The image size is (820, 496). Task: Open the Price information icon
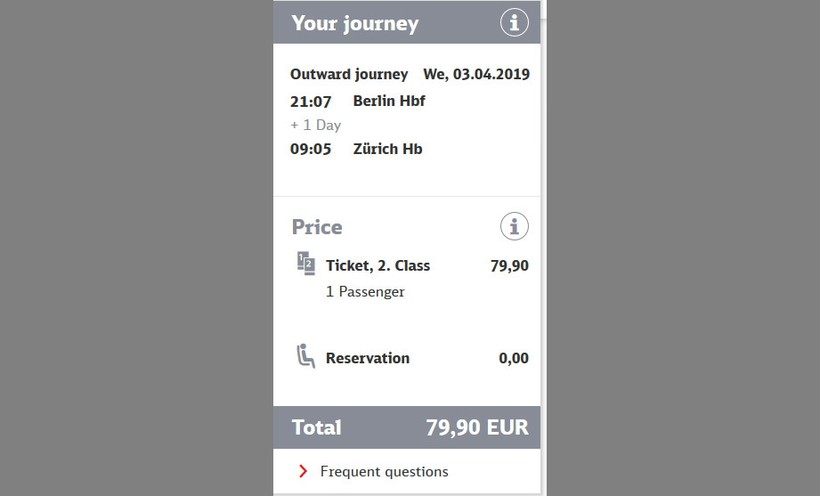tap(514, 227)
